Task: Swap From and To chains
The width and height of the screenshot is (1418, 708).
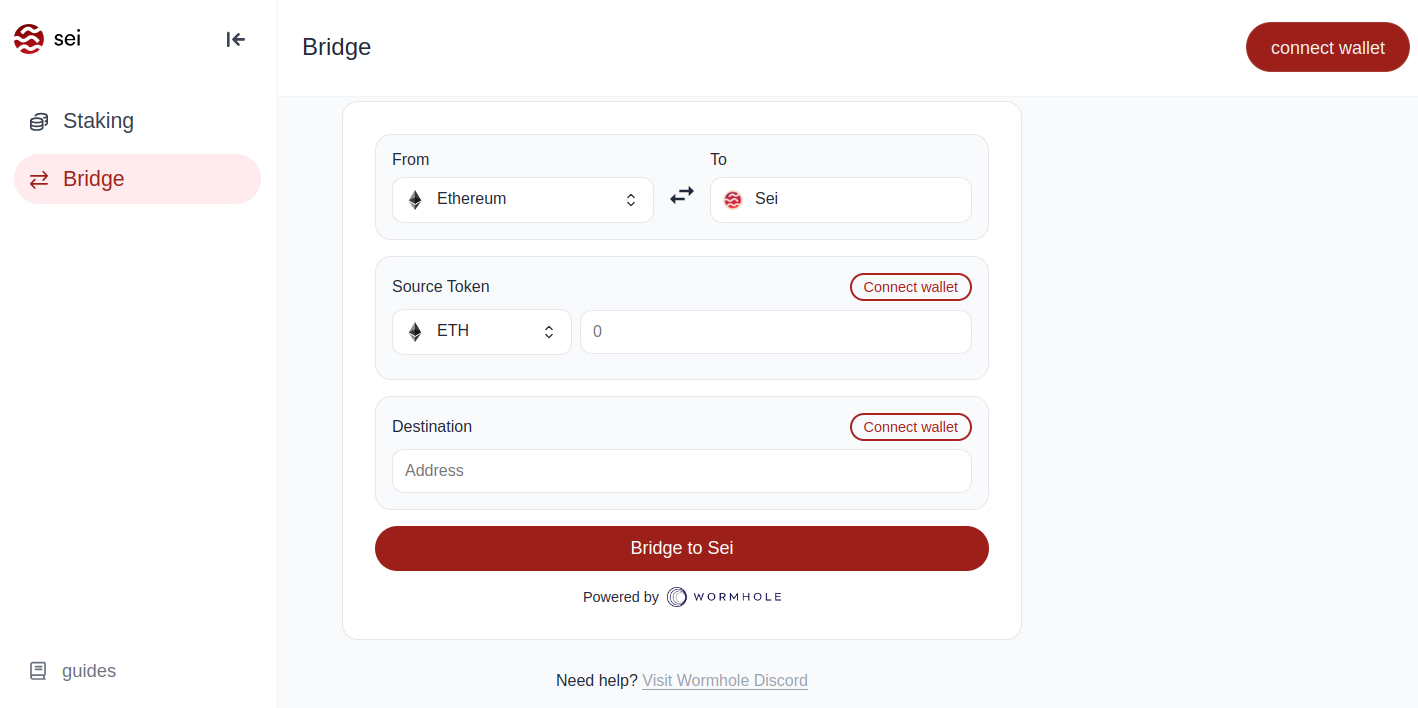Action: tap(682, 197)
